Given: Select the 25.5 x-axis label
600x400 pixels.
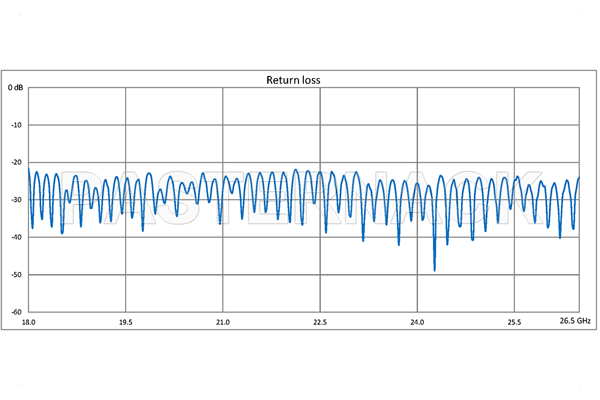Looking at the screenshot, I should [x=513, y=323].
